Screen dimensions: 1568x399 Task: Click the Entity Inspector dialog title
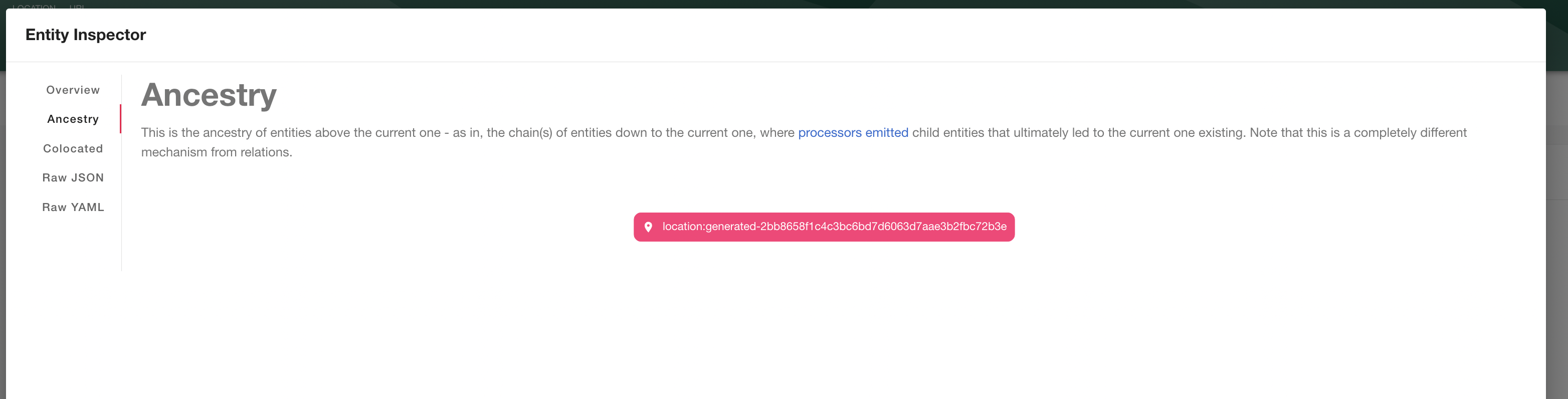coord(85,35)
